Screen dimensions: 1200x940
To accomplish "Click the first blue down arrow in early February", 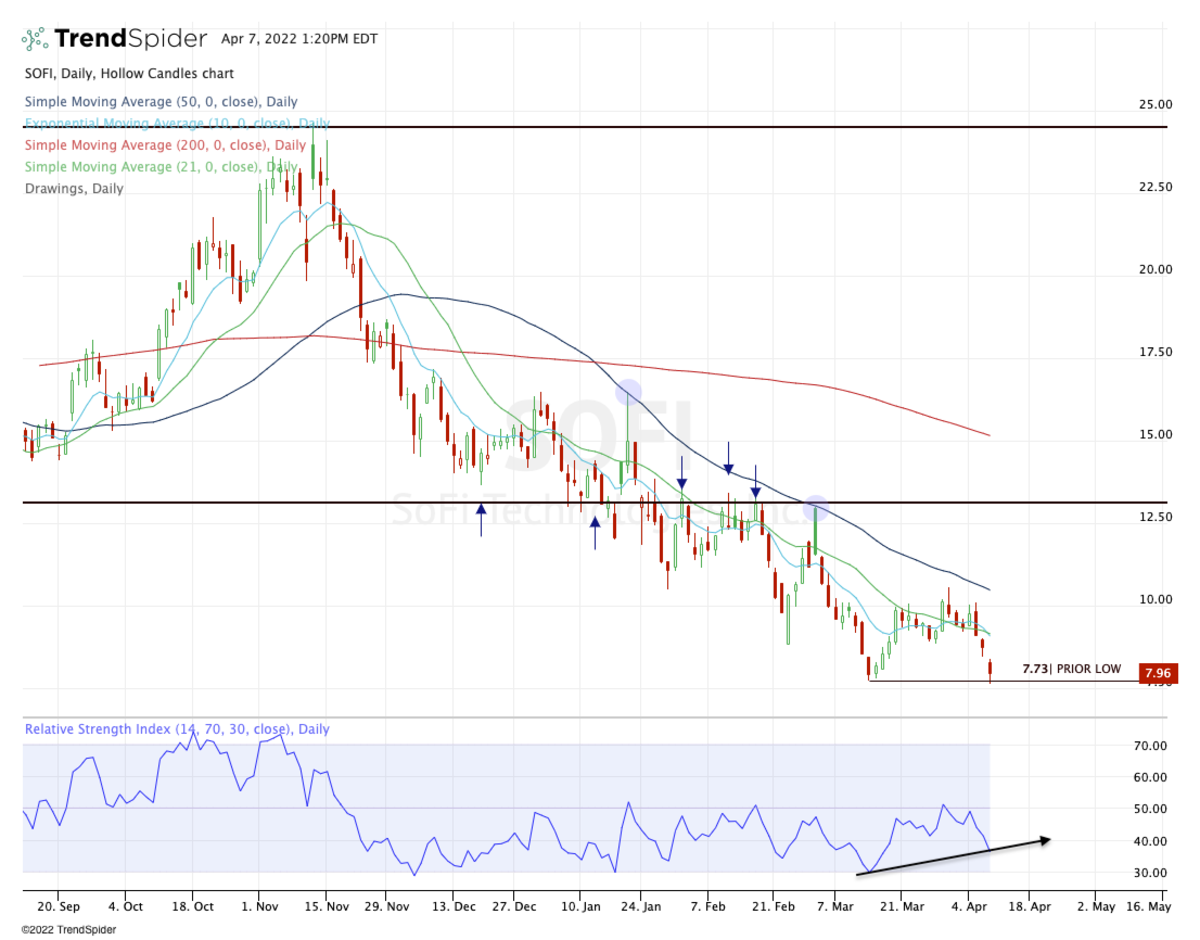I will [682, 473].
